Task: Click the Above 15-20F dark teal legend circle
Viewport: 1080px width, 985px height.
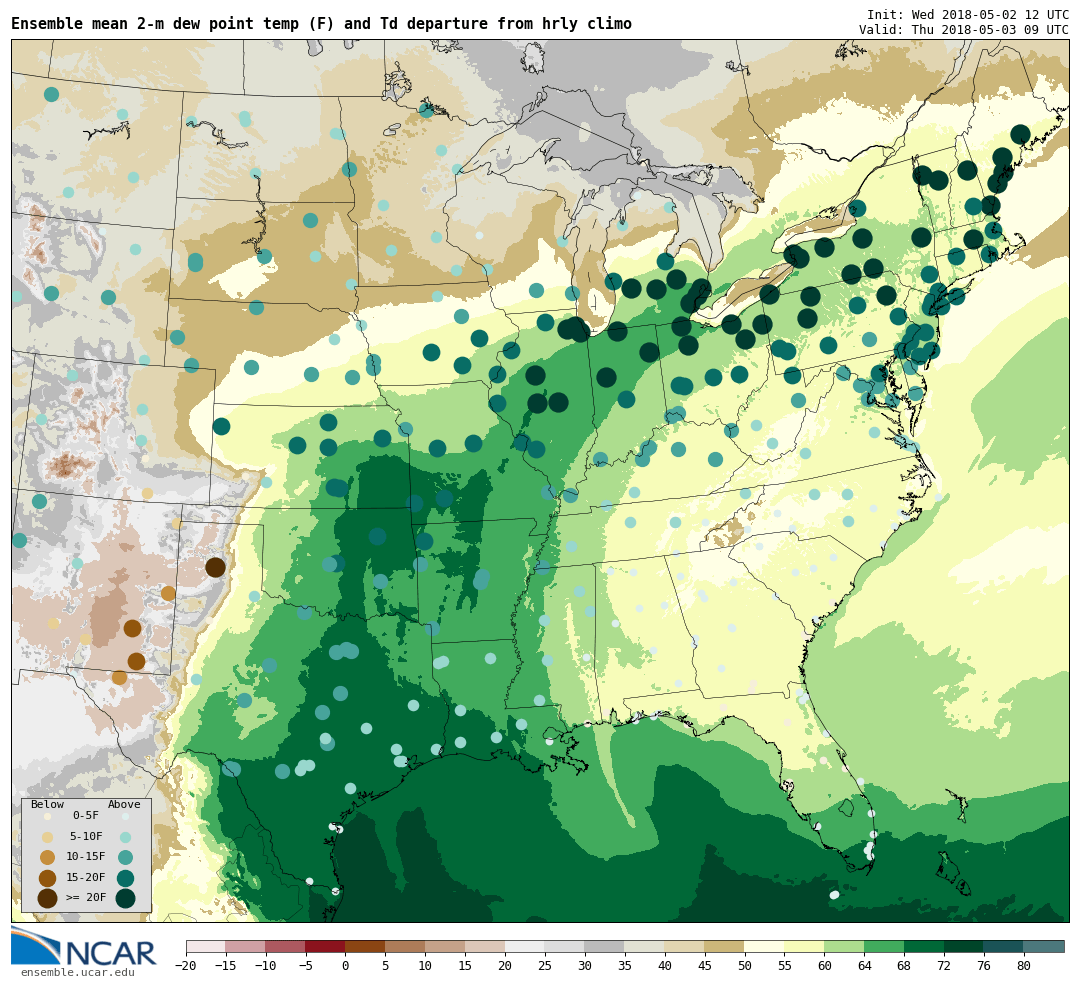Action: (x=125, y=878)
